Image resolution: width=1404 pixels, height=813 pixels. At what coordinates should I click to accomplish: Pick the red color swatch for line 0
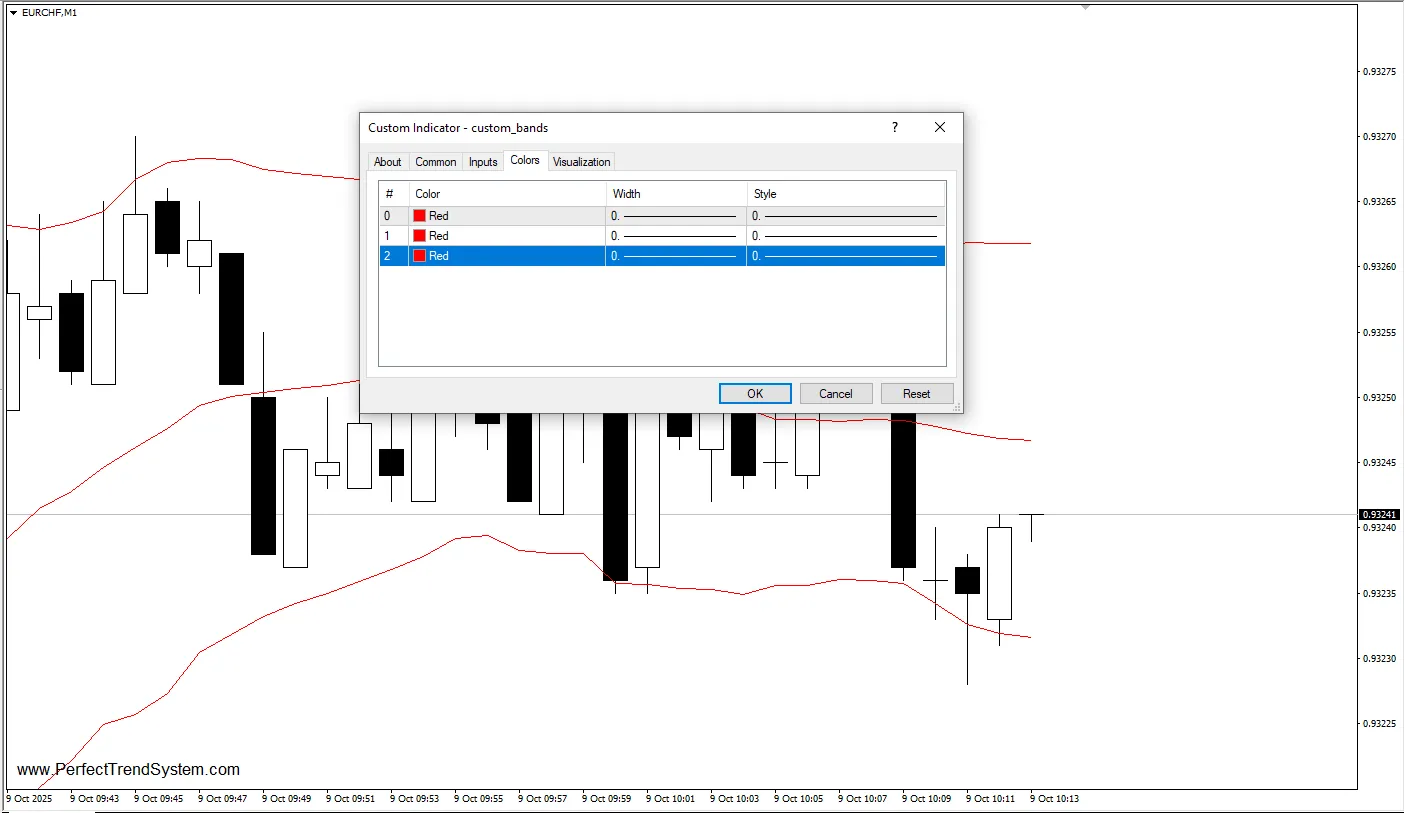click(x=420, y=216)
